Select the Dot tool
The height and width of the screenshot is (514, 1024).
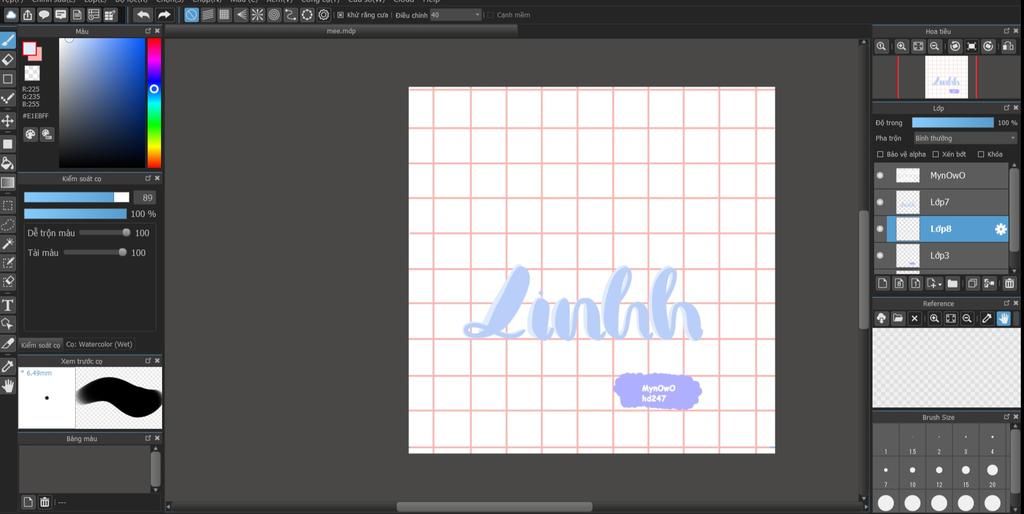pos(8,99)
